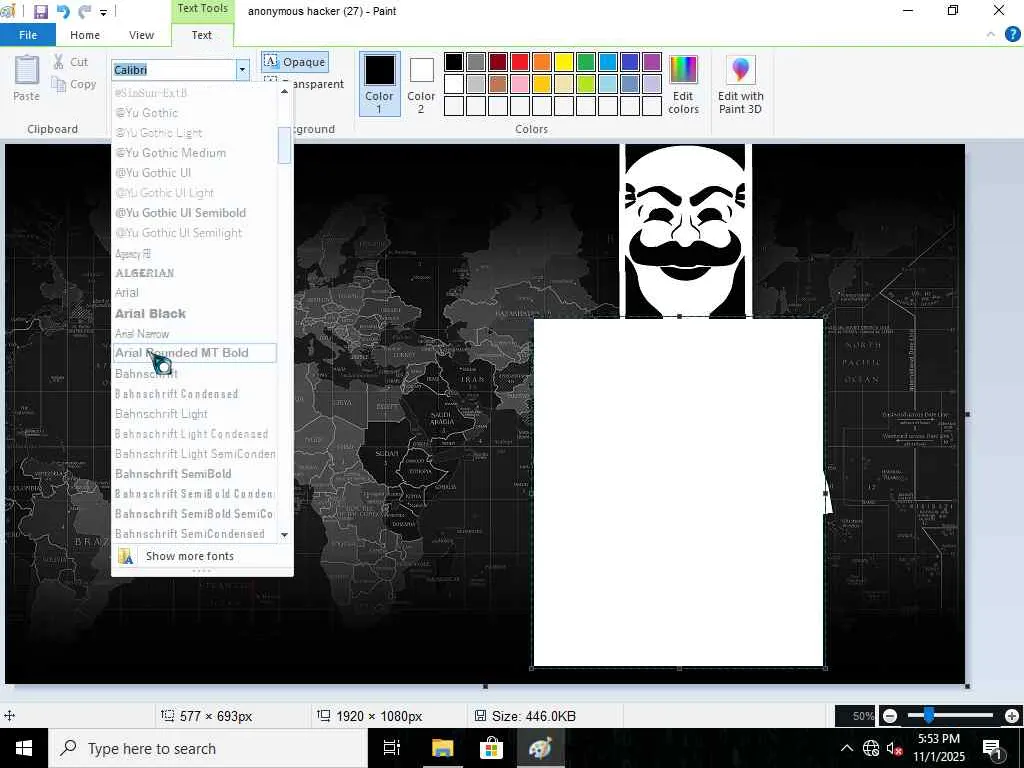Choose Arial Black font from list
The image size is (1024, 768).
pos(195,313)
